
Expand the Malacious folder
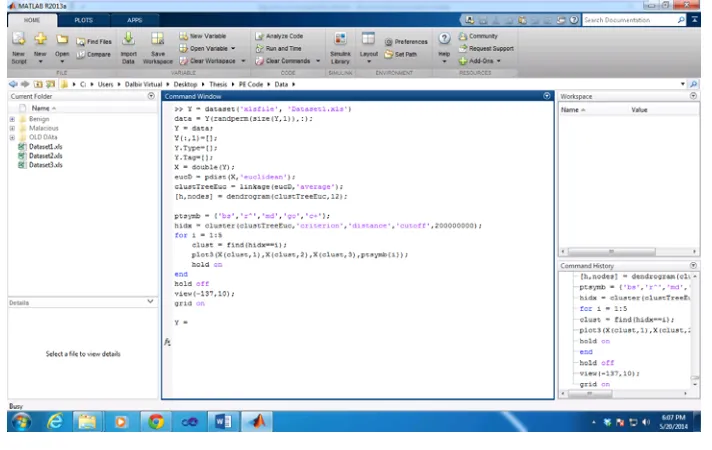click(12, 128)
